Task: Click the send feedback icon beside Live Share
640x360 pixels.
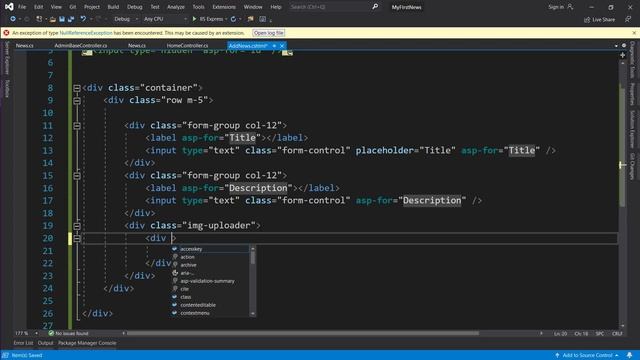Action: [628, 19]
